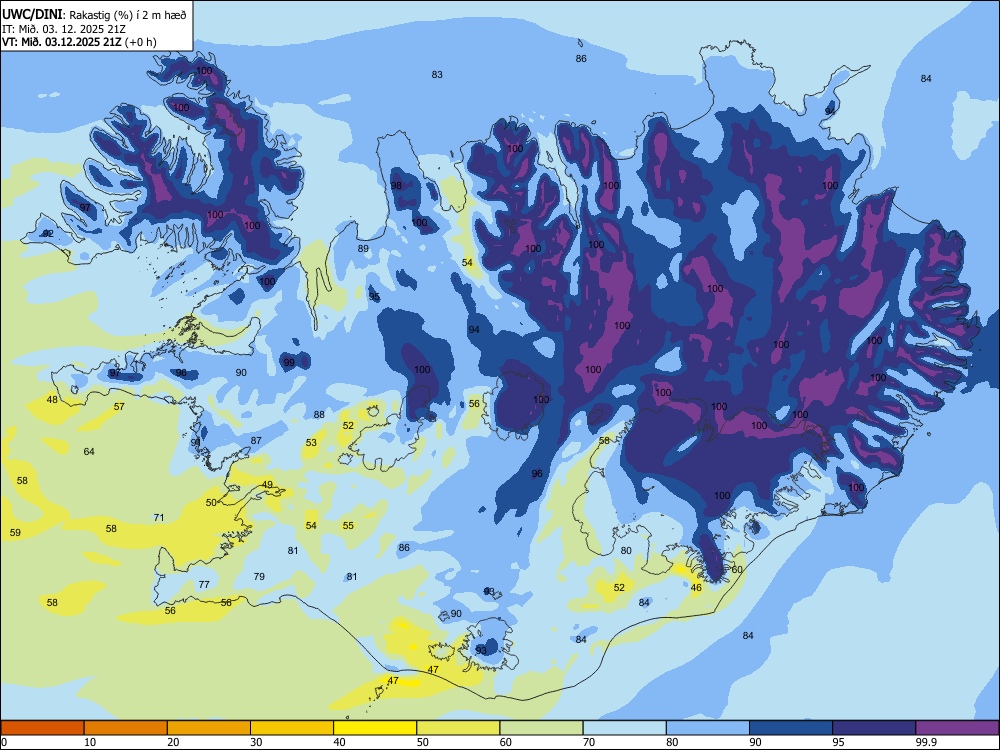This screenshot has width=1000, height=750.
Task: Click the bright yellow 40-50 legend swatch
Action: (375, 728)
